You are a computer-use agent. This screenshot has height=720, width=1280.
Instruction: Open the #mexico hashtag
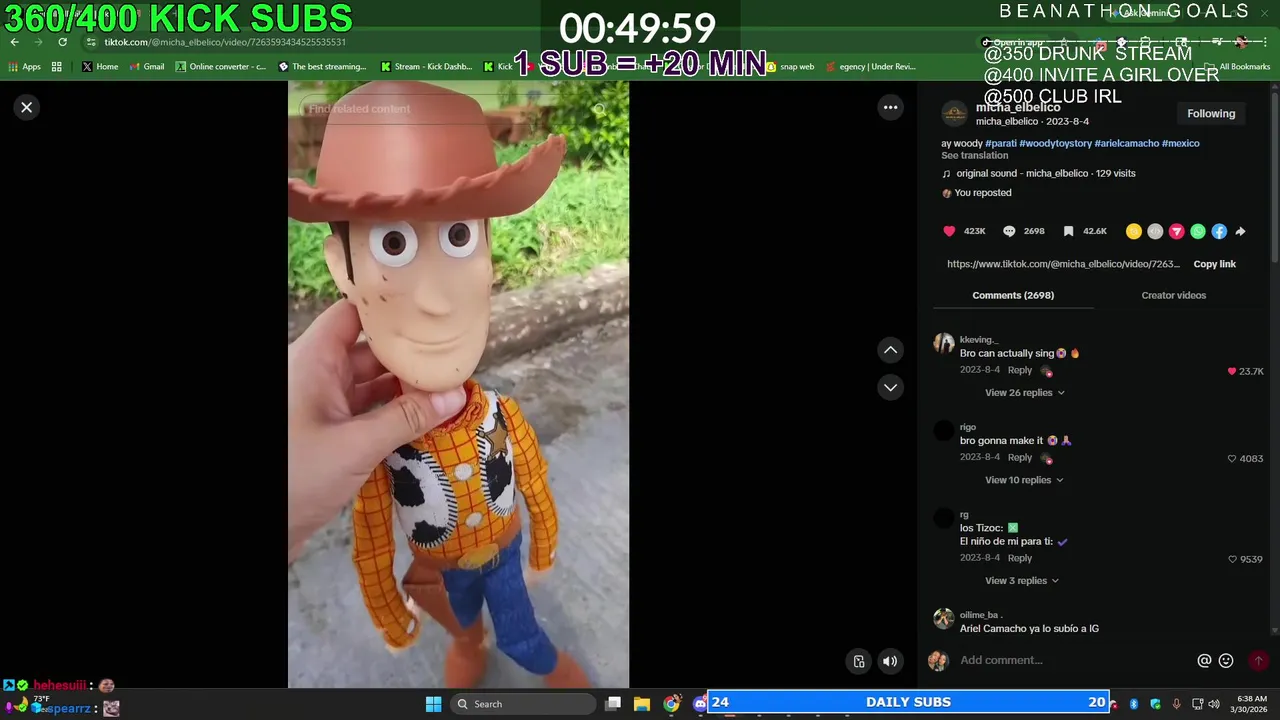[1180, 143]
